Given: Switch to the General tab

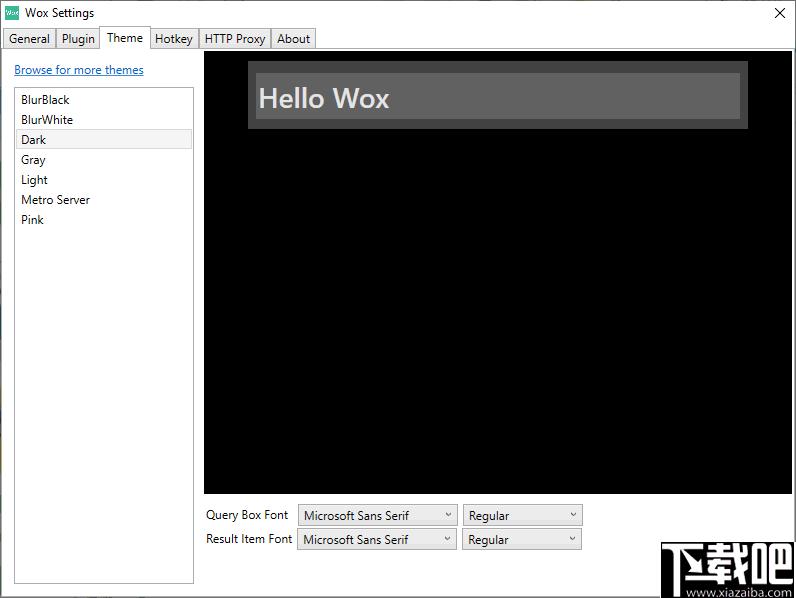Looking at the screenshot, I should click(x=29, y=39).
